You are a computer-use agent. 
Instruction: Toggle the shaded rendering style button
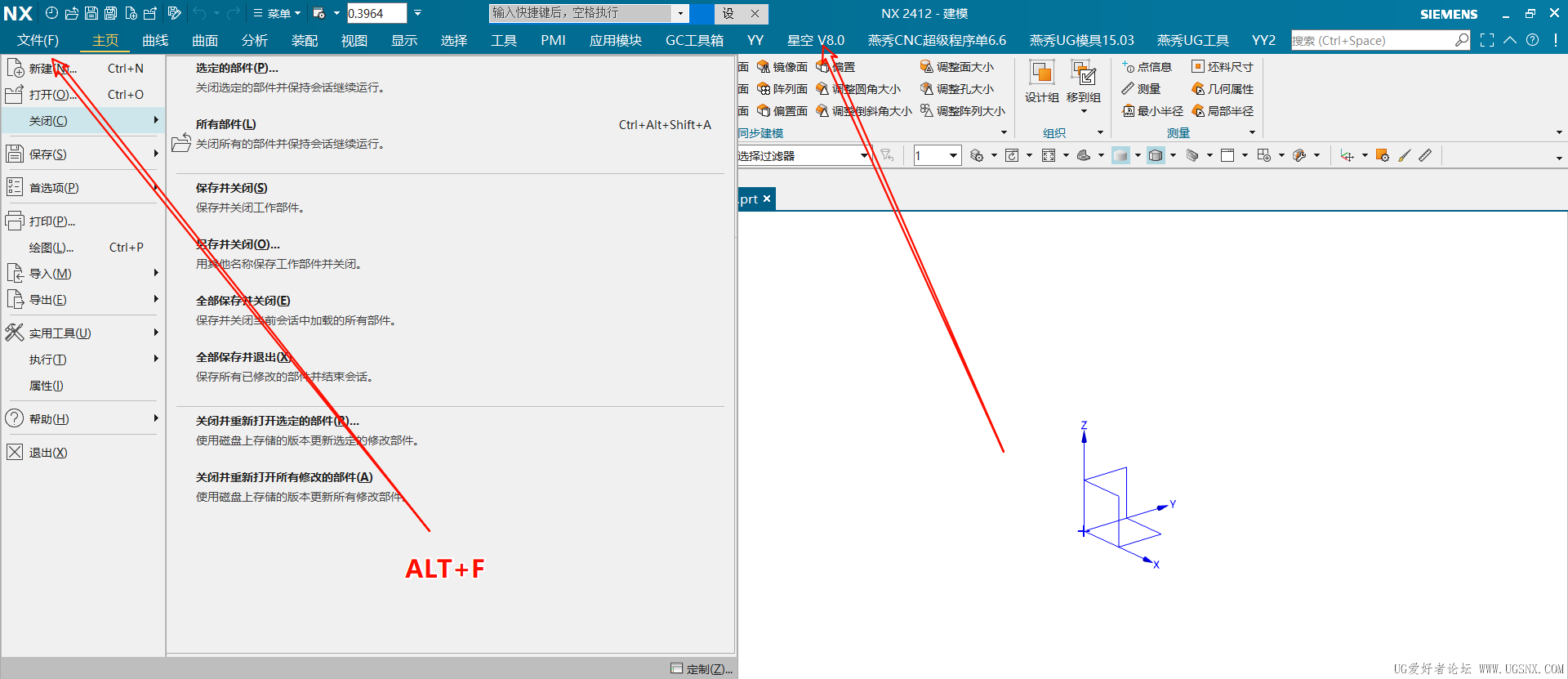1120,155
